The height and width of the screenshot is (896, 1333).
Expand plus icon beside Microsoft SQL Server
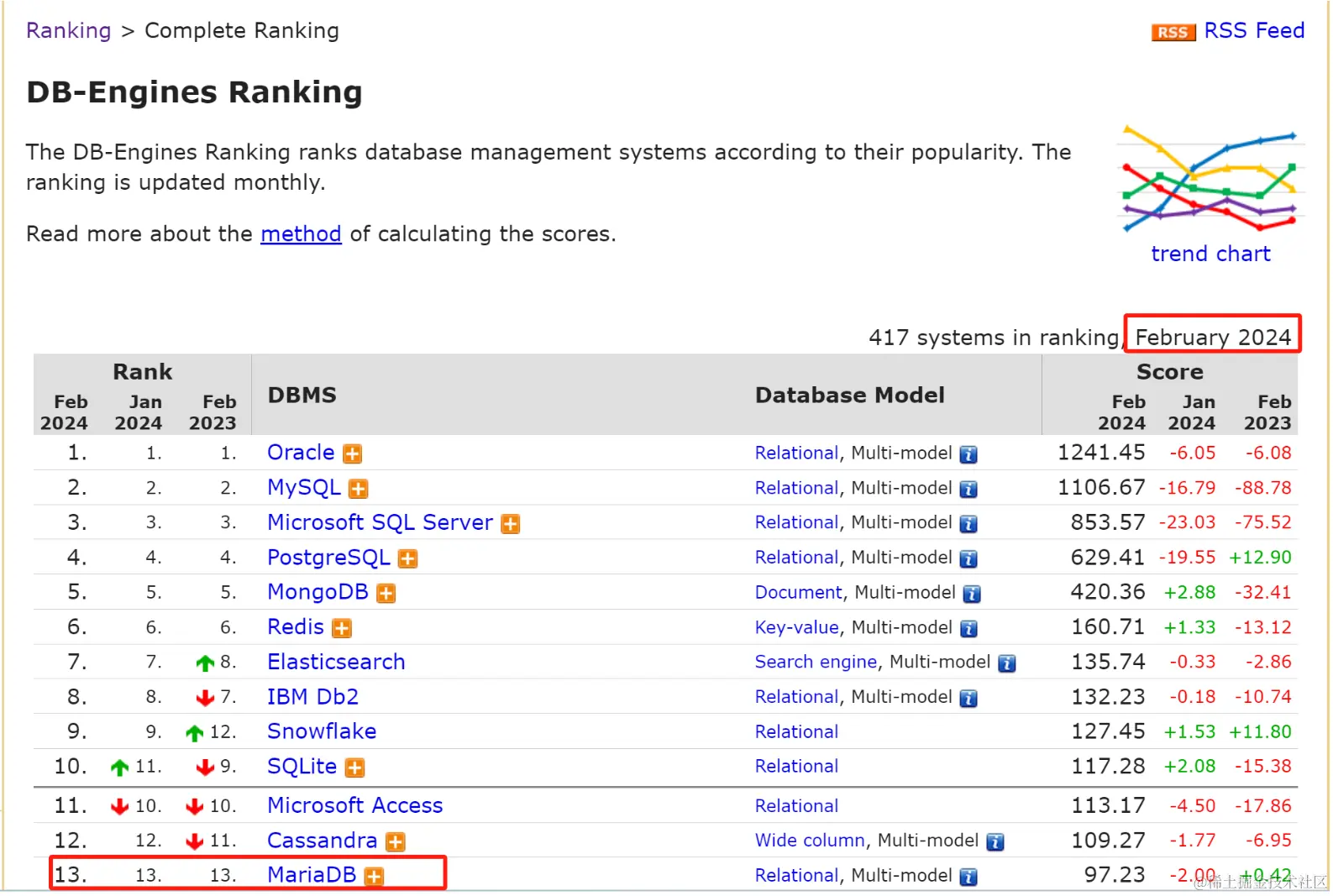coord(511,524)
